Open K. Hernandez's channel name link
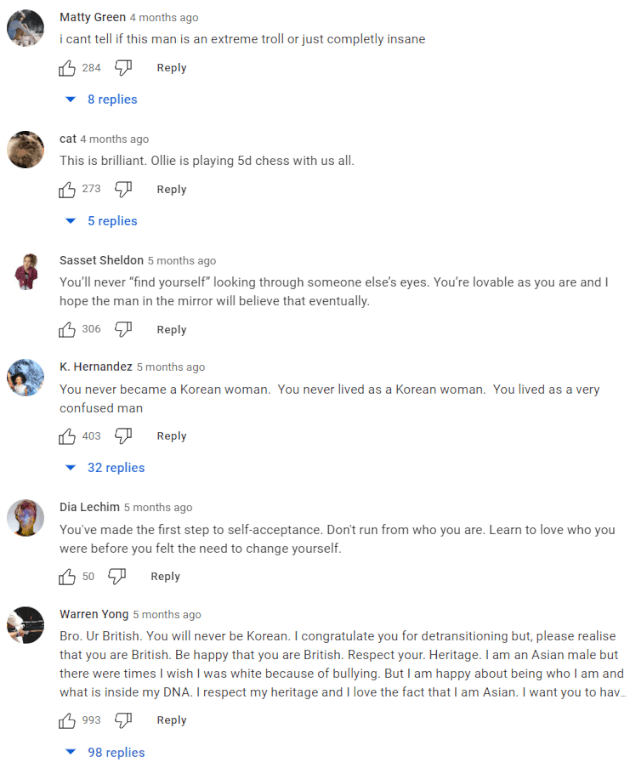 click(x=96, y=367)
